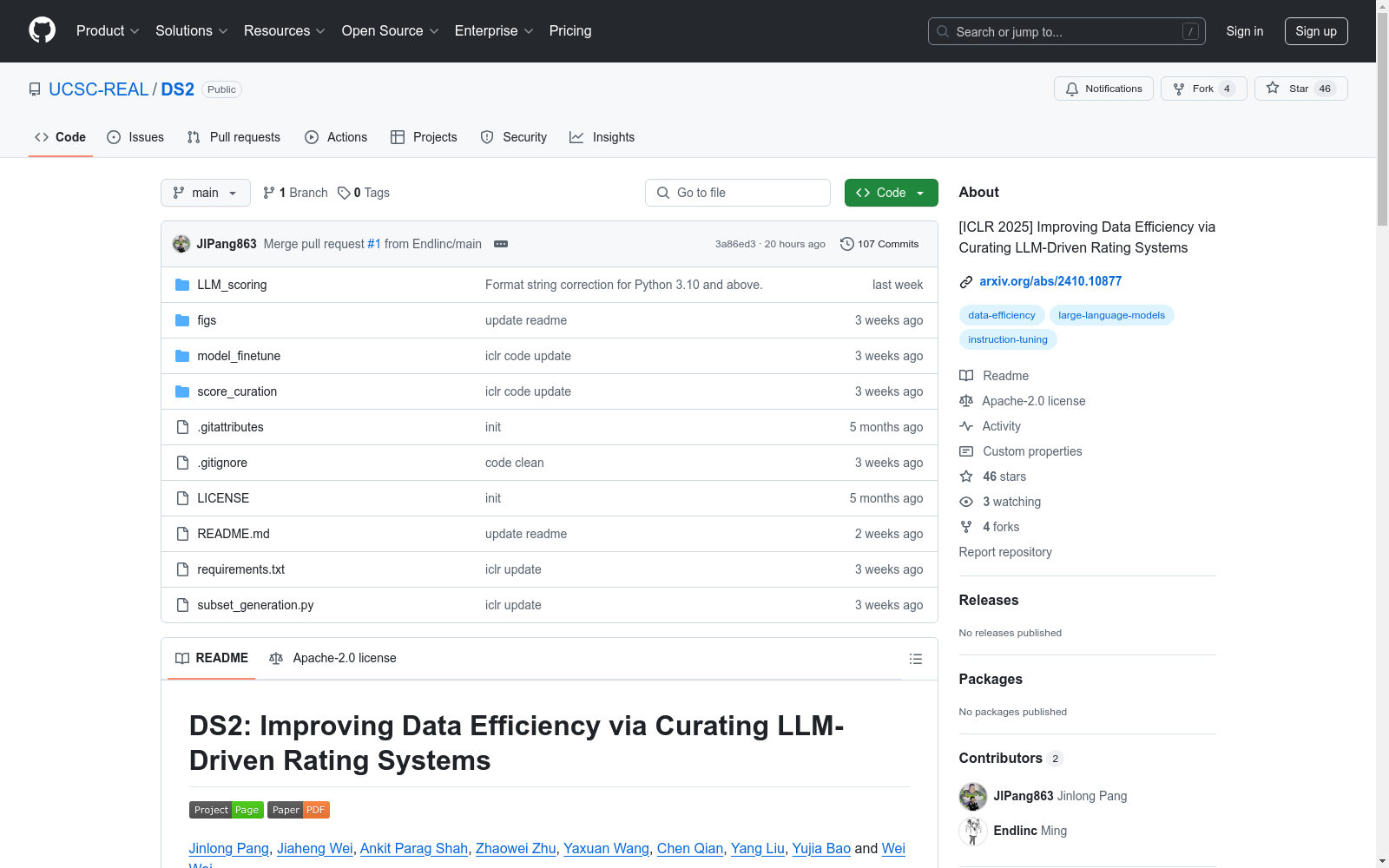Viewport: 1389px width, 868px height.
Task: Star the DS2 repository
Action: click(x=1300, y=89)
